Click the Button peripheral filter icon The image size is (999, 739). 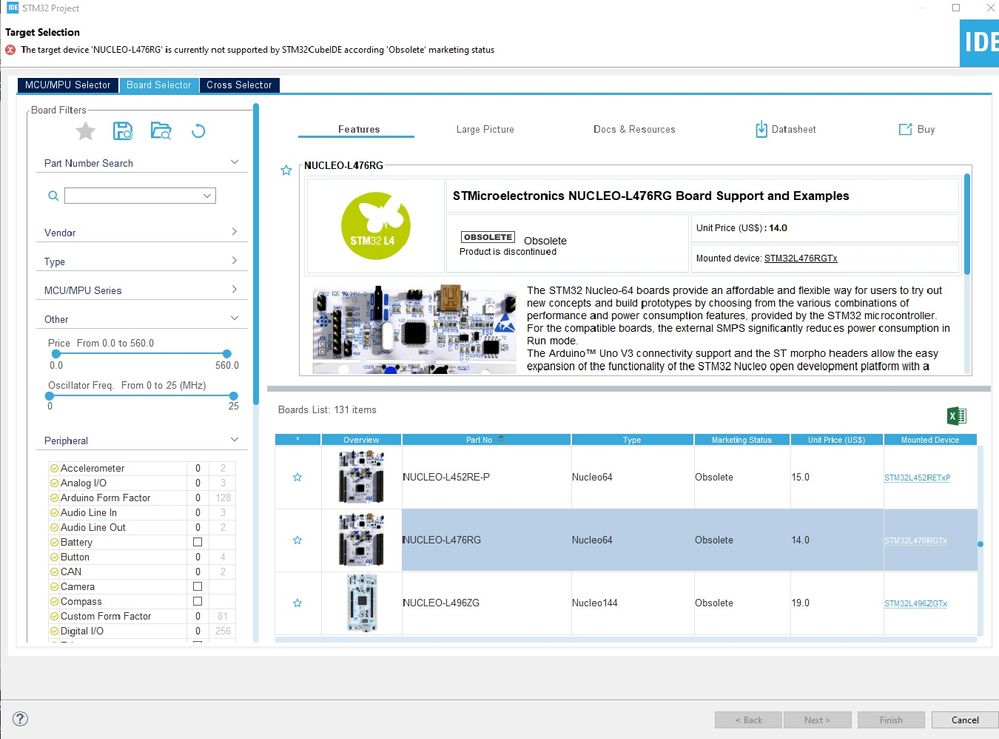(54, 557)
